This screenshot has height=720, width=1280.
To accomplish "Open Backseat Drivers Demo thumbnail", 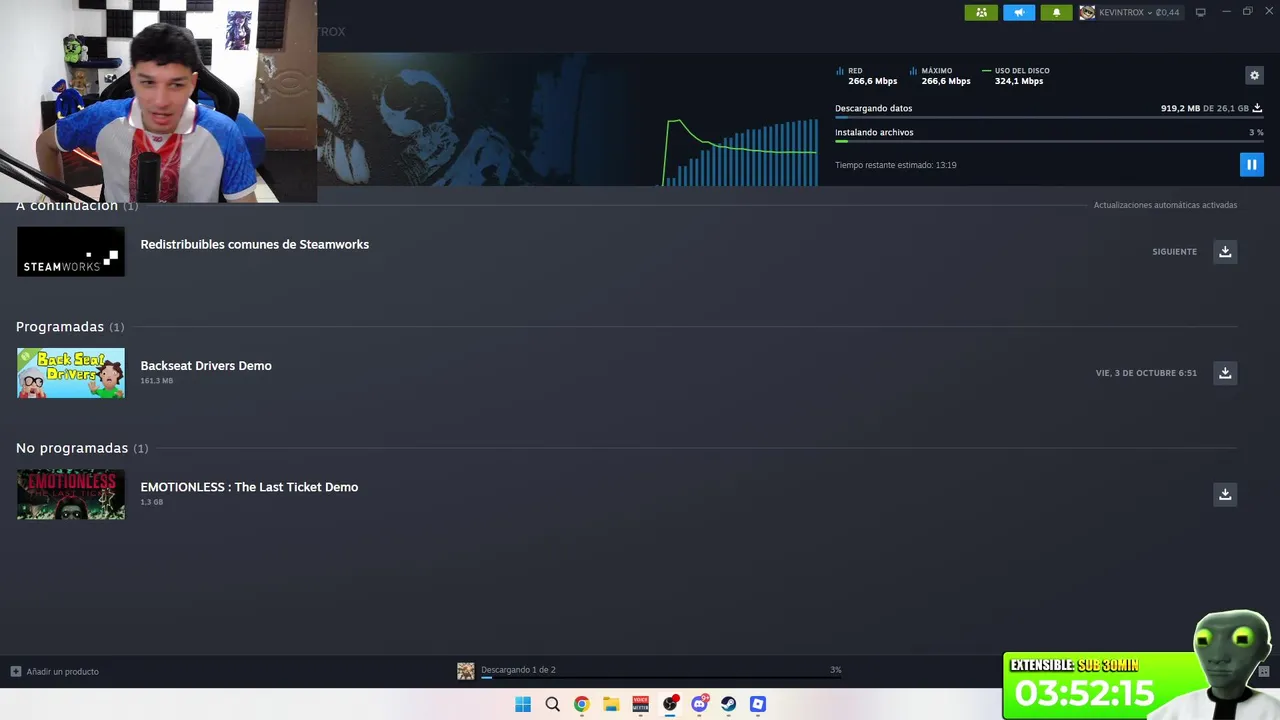I will point(71,373).
